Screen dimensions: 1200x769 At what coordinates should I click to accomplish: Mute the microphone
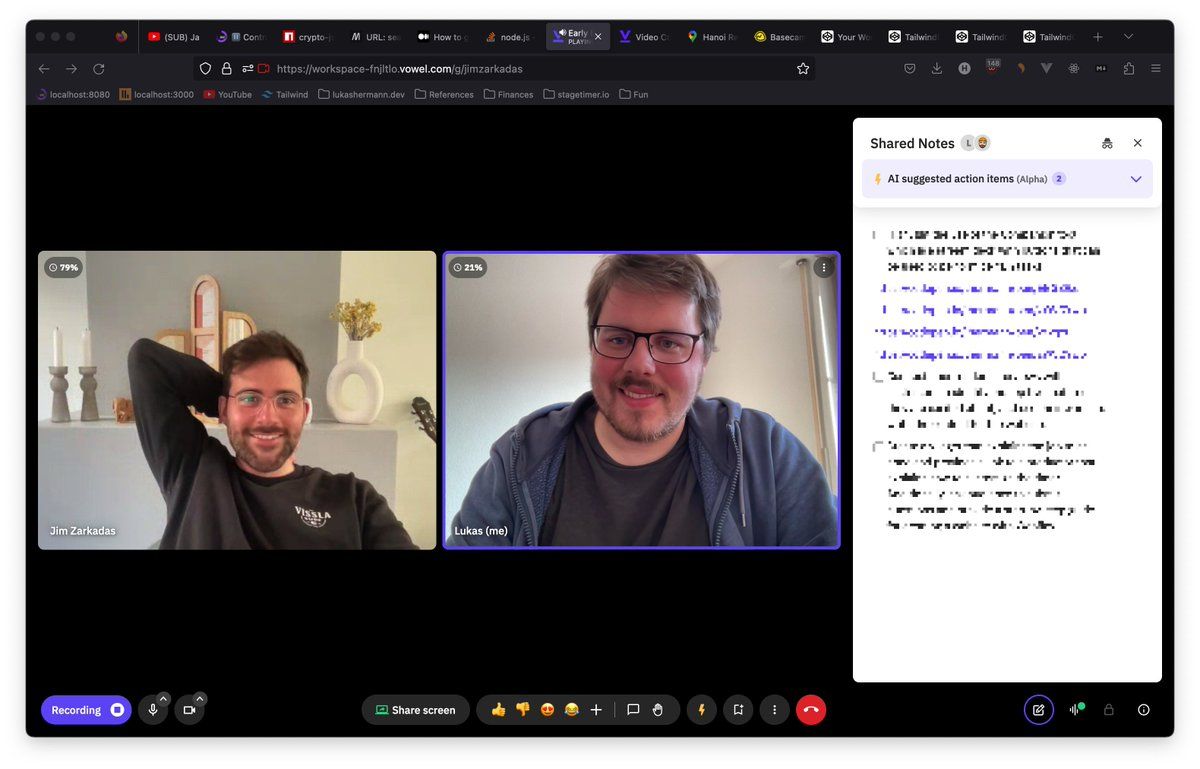pyautogui.click(x=153, y=710)
